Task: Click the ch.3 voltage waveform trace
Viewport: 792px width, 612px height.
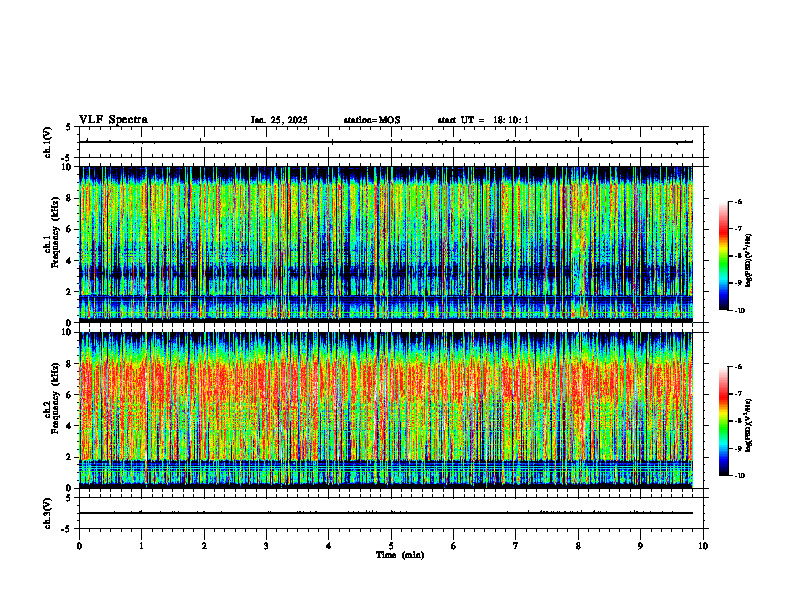Action: tap(386, 513)
